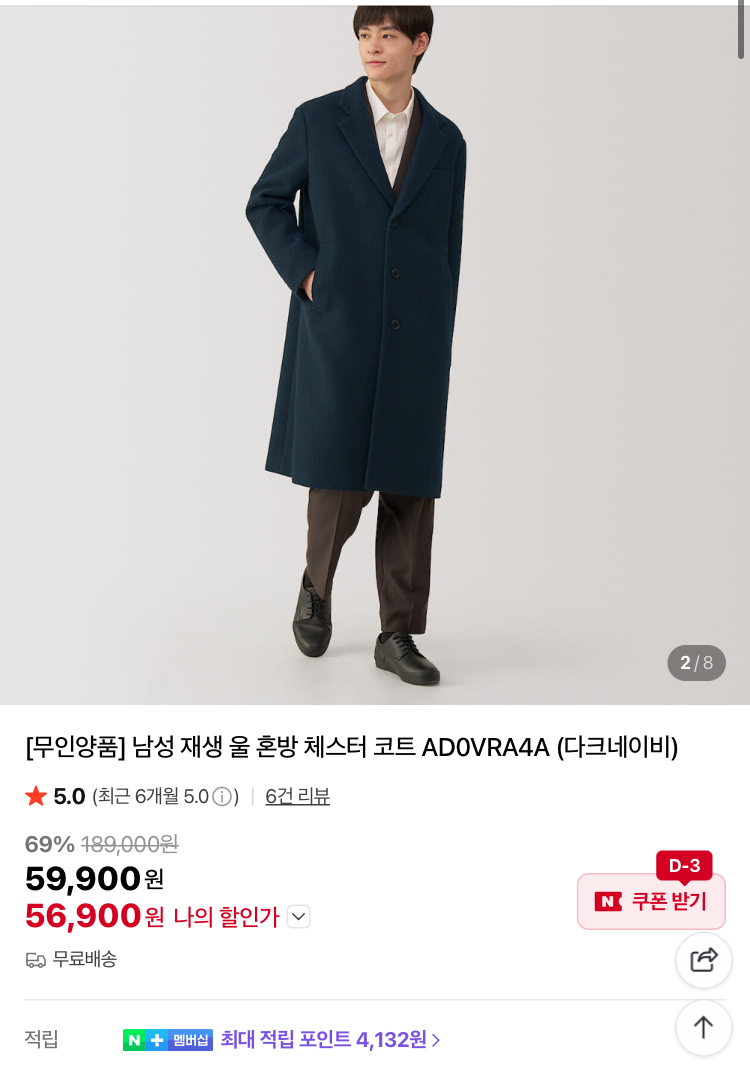Tap the share icon button
Viewport: 750px width, 1070px height.
coord(704,960)
